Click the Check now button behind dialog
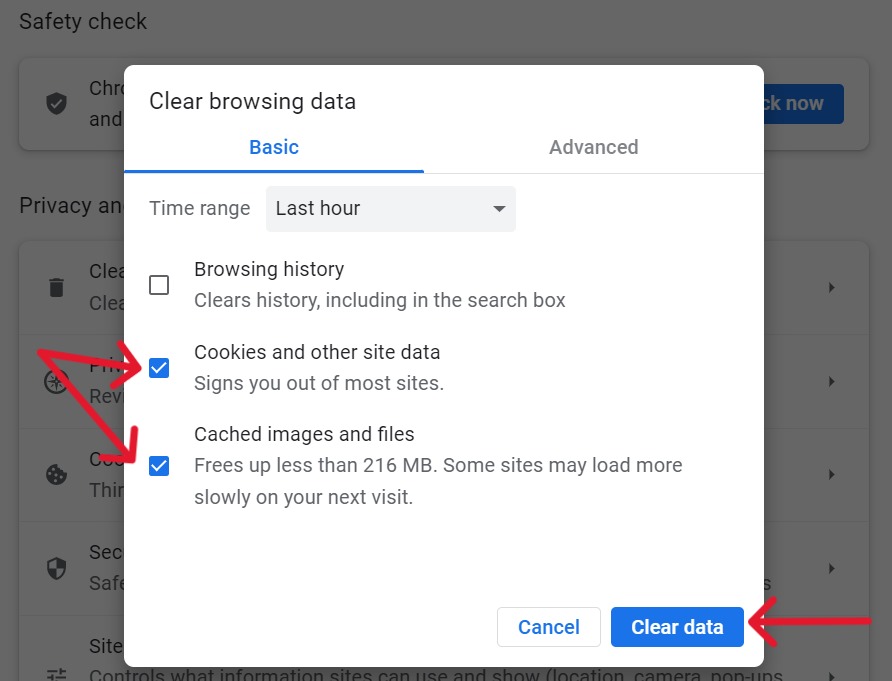 pyautogui.click(x=804, y=104)
